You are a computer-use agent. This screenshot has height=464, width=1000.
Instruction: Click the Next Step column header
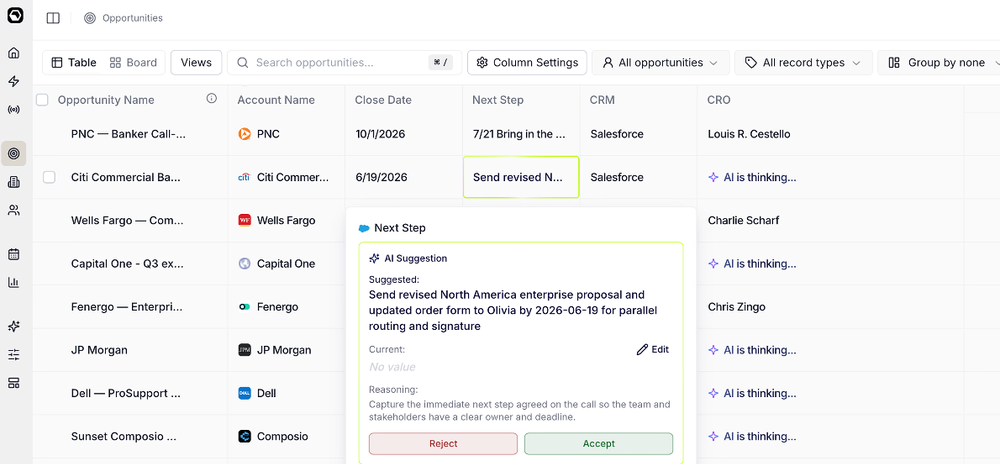click(497, 100)
